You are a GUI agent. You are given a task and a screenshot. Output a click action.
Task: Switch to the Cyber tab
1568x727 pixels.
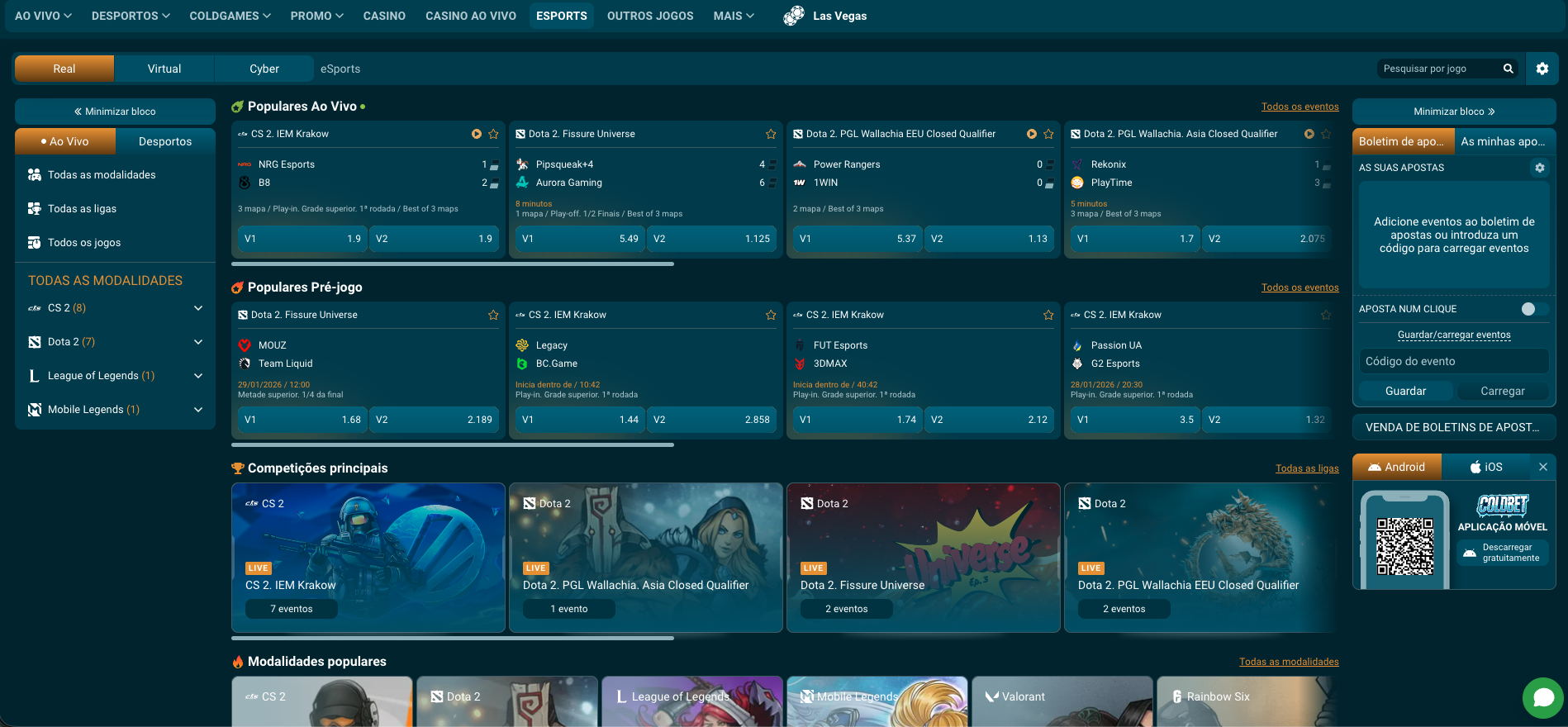click(264, 69)
